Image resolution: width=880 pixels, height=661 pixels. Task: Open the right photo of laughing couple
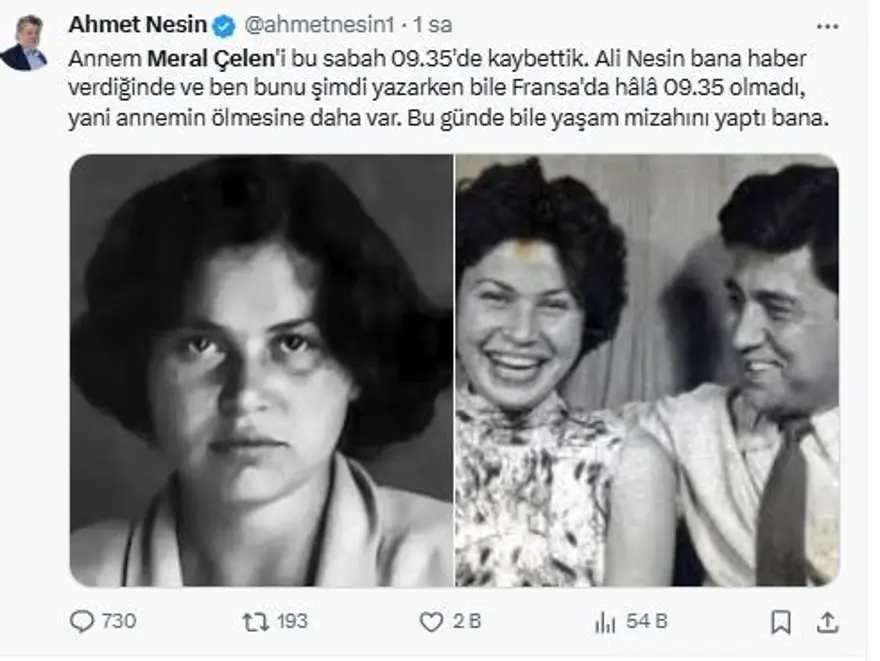[x=647, y=370]
